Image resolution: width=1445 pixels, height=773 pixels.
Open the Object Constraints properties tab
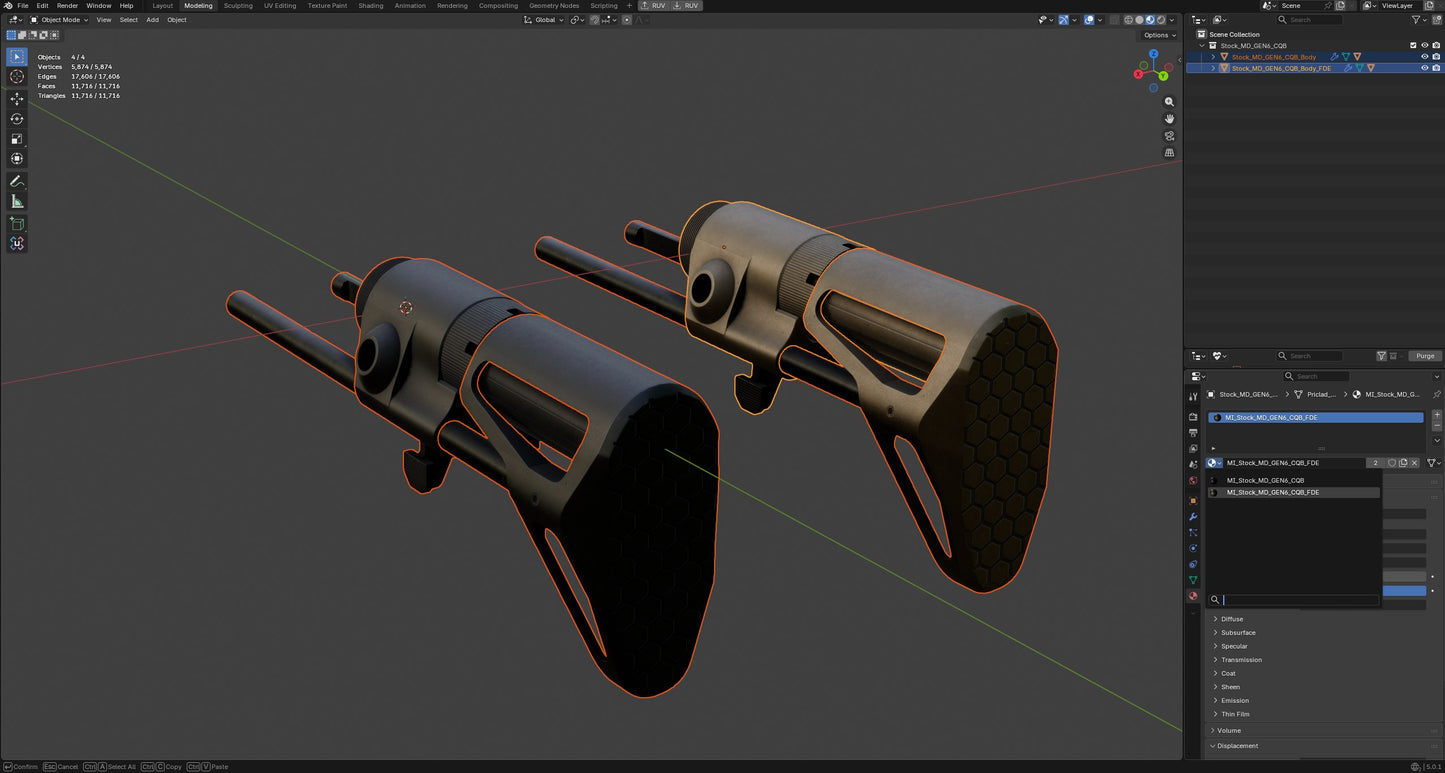[x=1193, y=564]
